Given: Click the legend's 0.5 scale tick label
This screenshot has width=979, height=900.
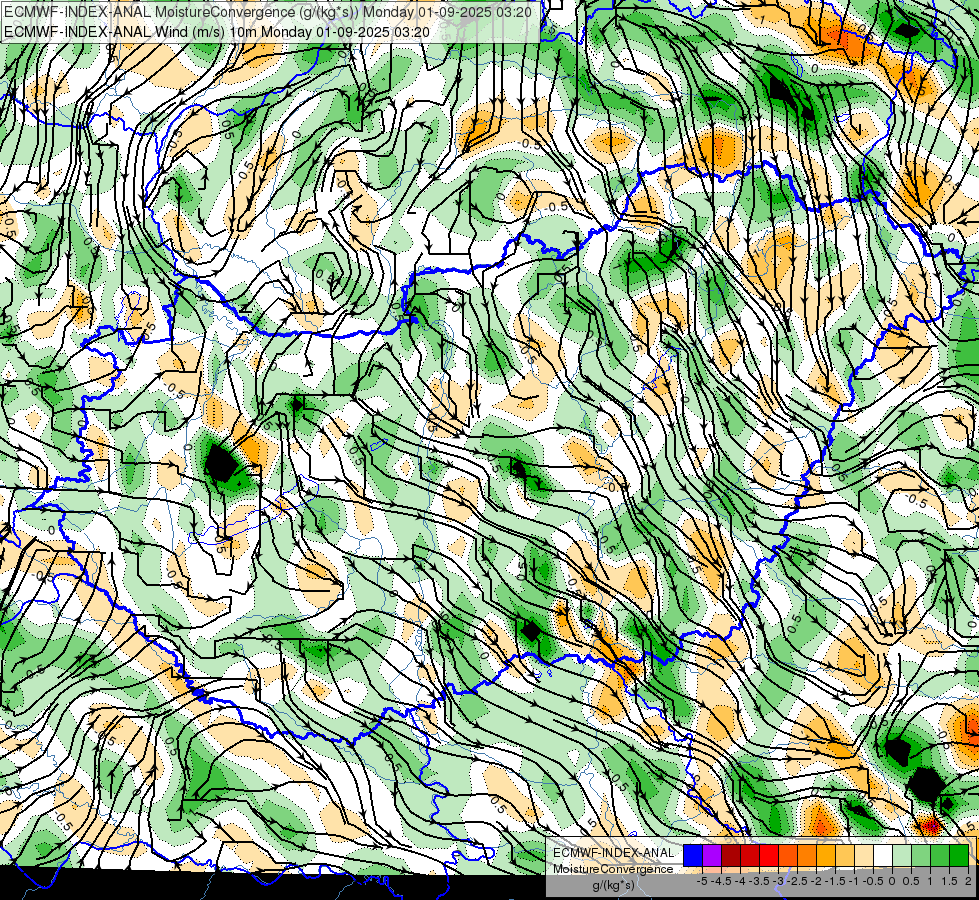Looking at the screenshot, I should pos(911,881).
